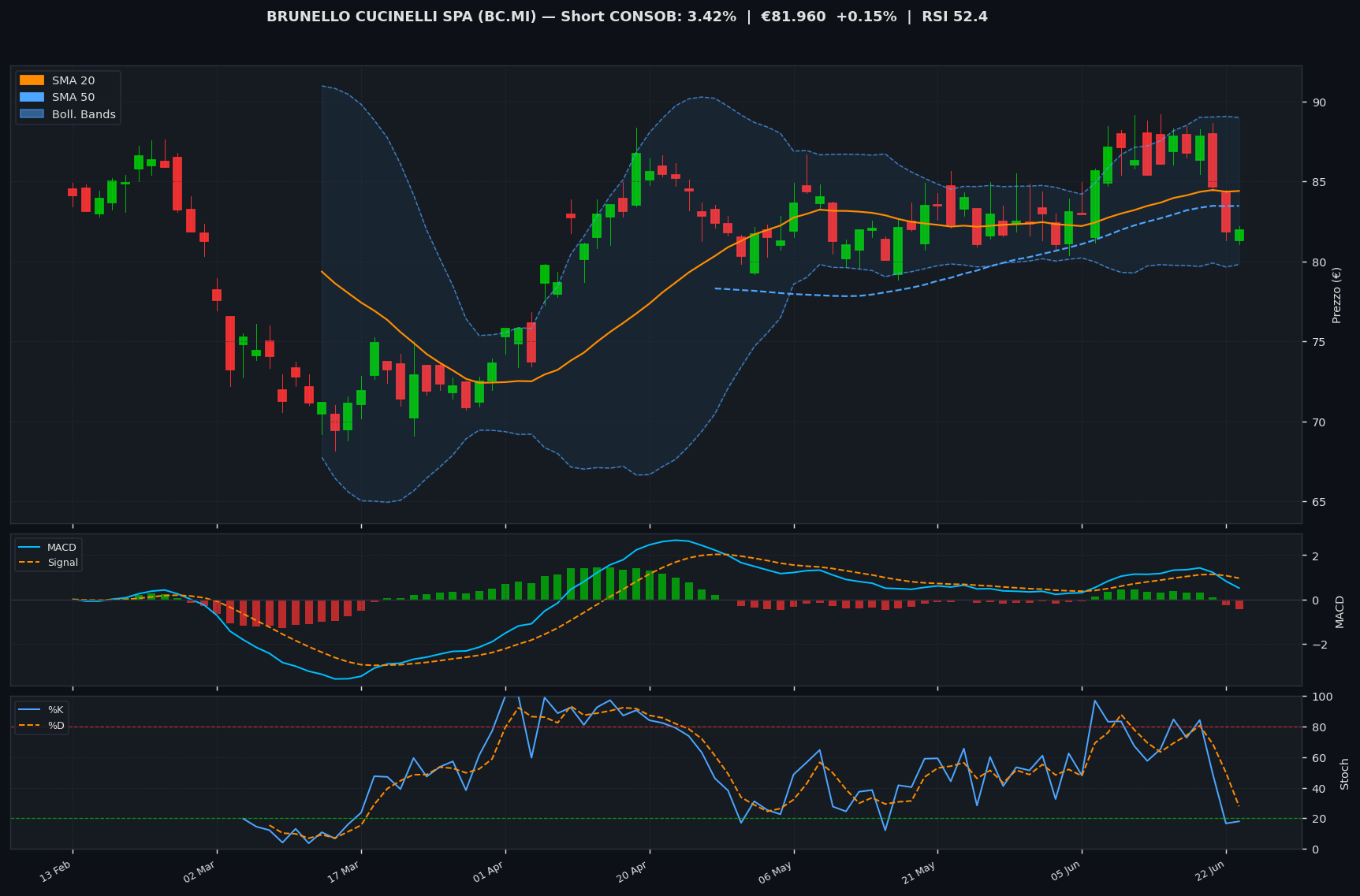Click the "05 Jun" date label

(1065, 870)
